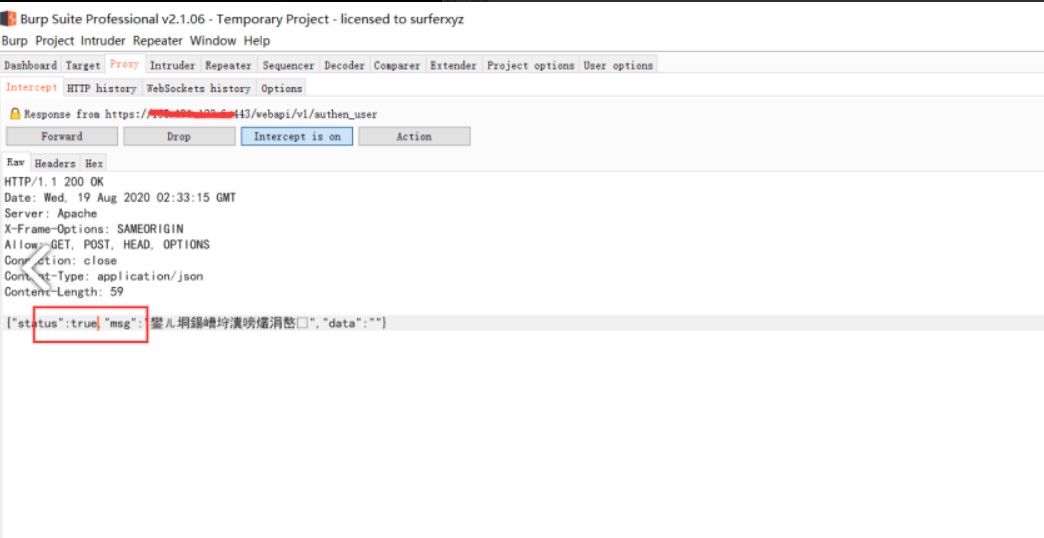This screenshot has width=1044, height=538.
Task: Click the HTTP/1.1 200 OK line
Action: (54, 182)
